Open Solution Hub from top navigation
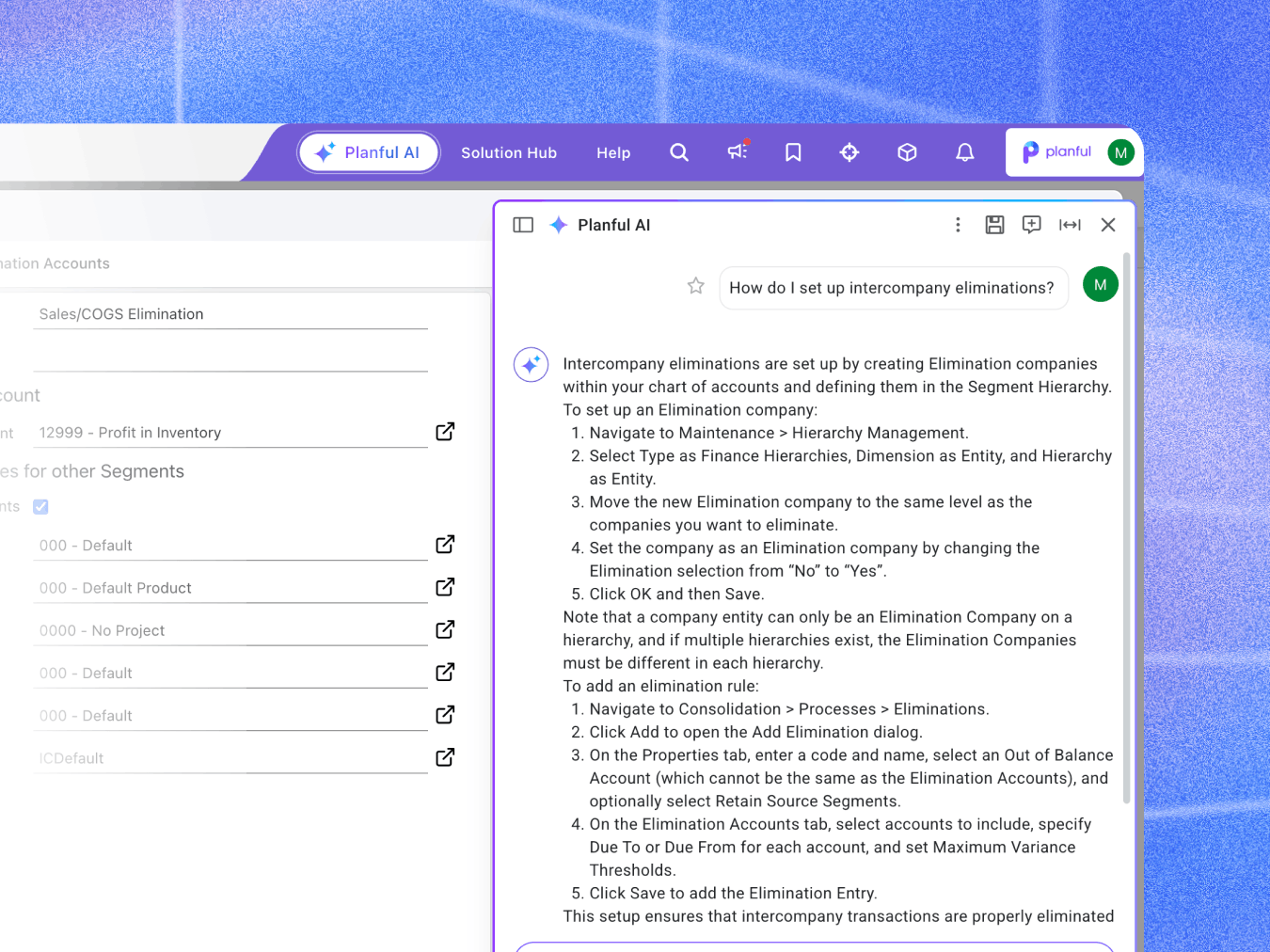This screenshot has height=952, width=1270. [509, 152]
